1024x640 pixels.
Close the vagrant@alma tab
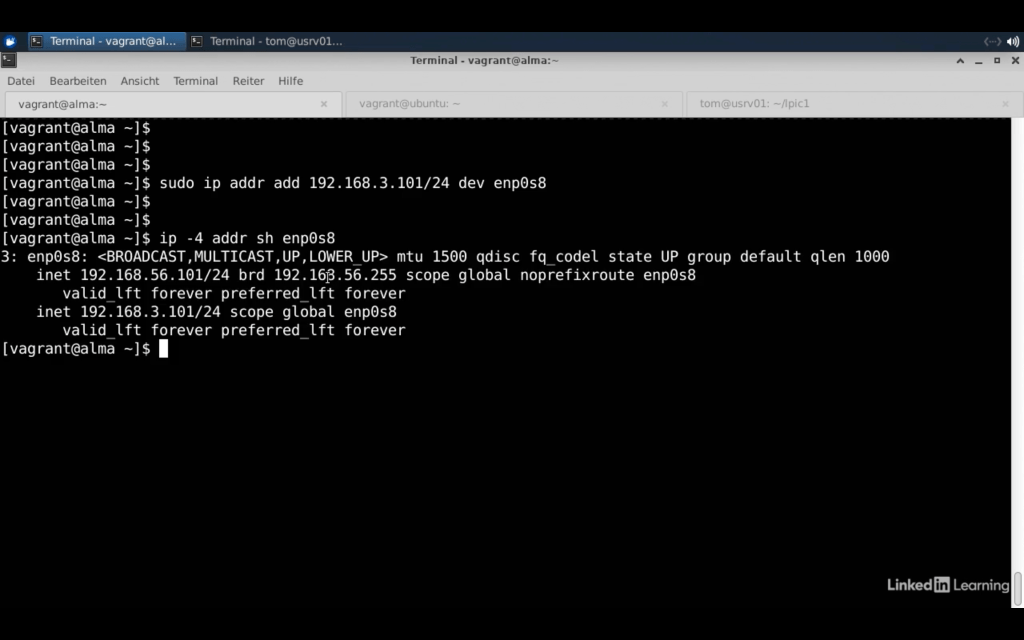click(323, 104)
